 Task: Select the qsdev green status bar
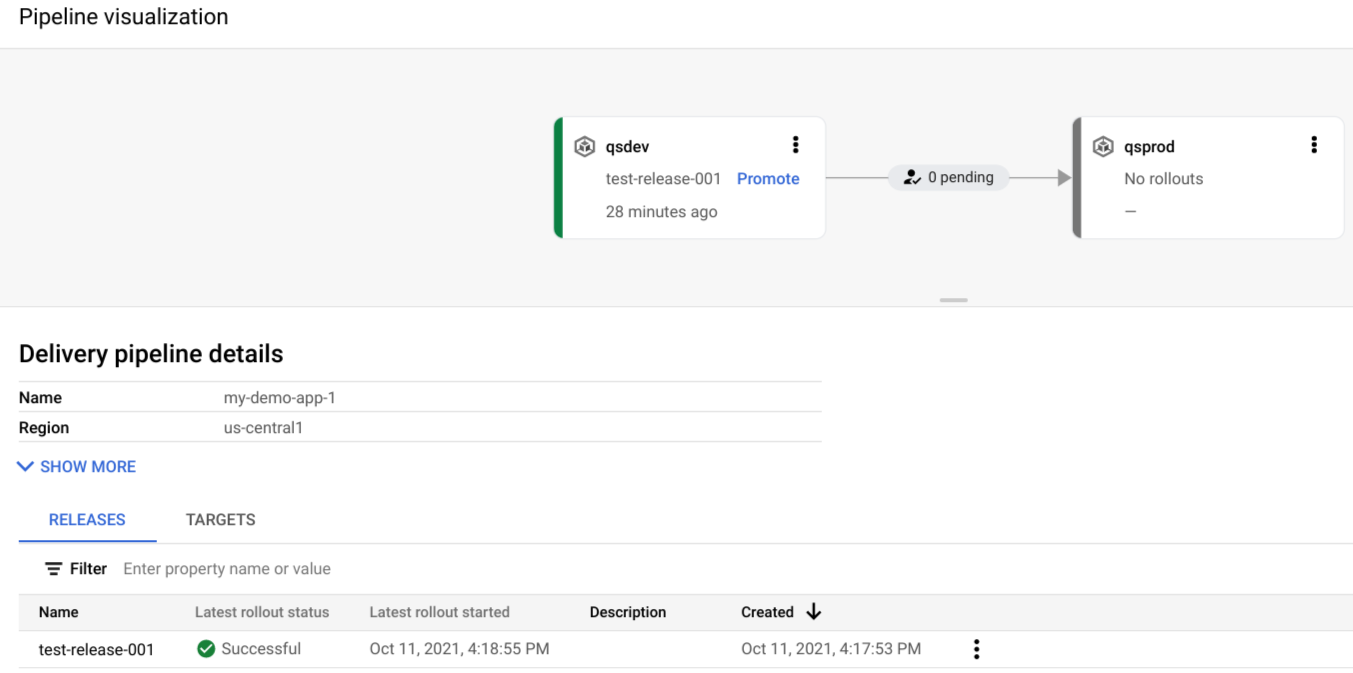pos(556,177)
